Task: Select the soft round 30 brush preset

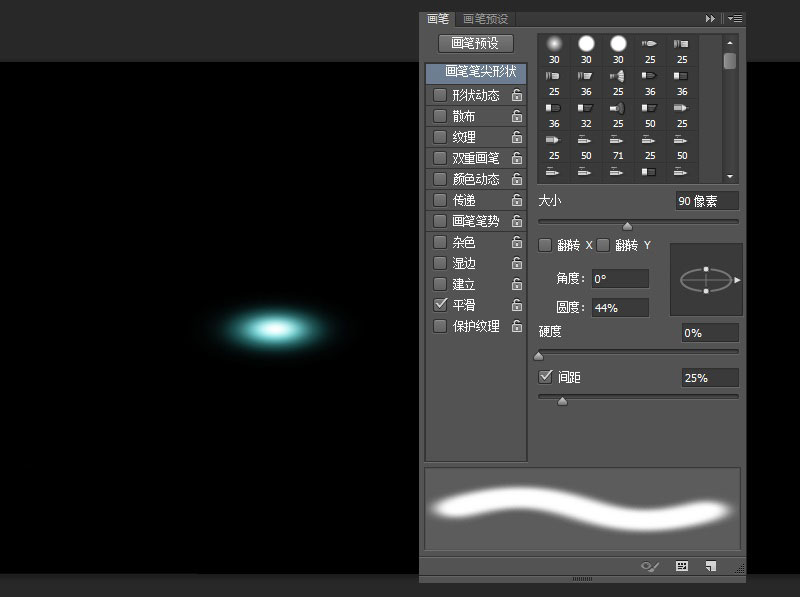Action: point(554,49)
